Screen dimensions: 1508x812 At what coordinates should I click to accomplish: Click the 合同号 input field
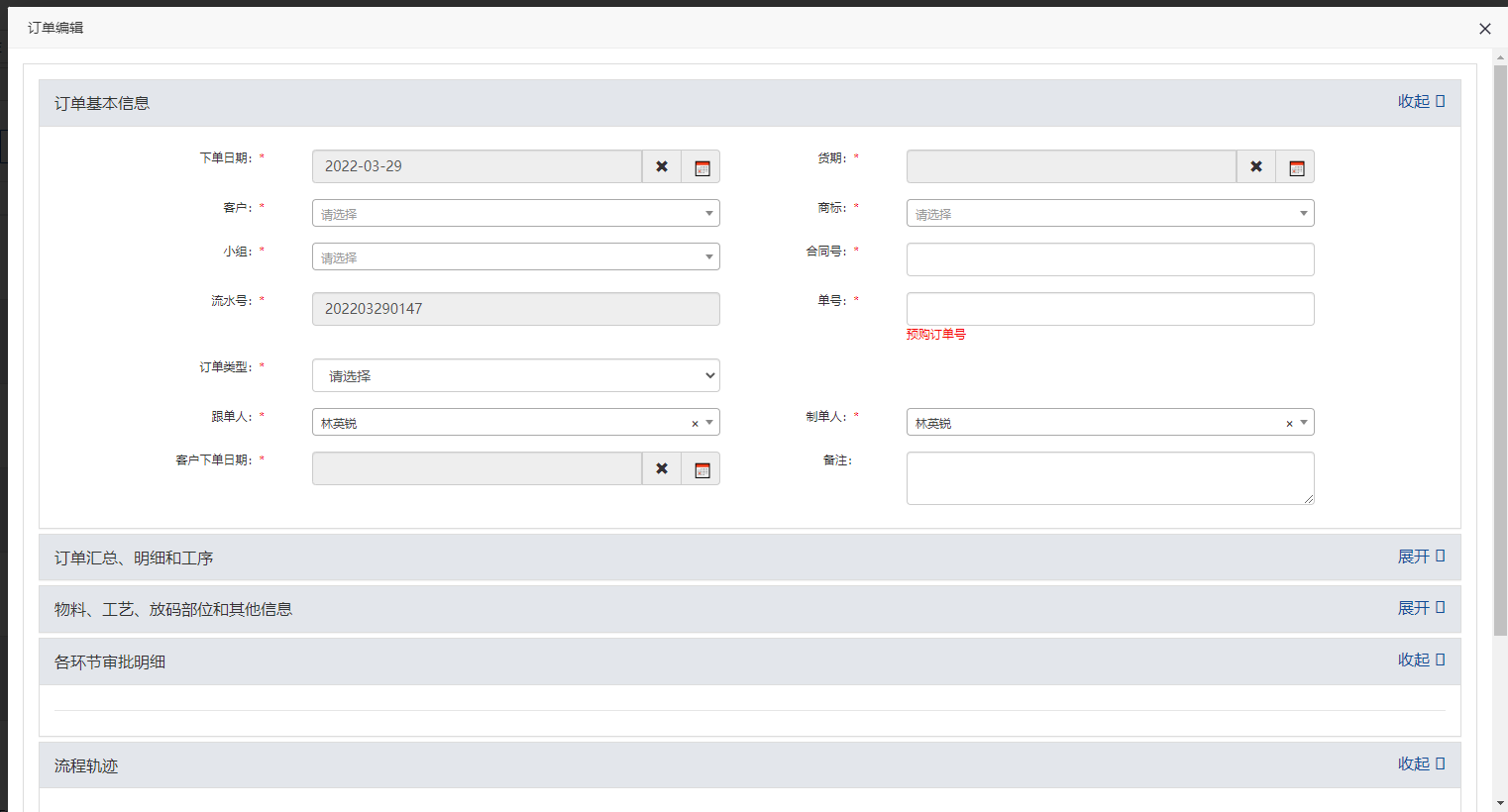click(1110, 259)
